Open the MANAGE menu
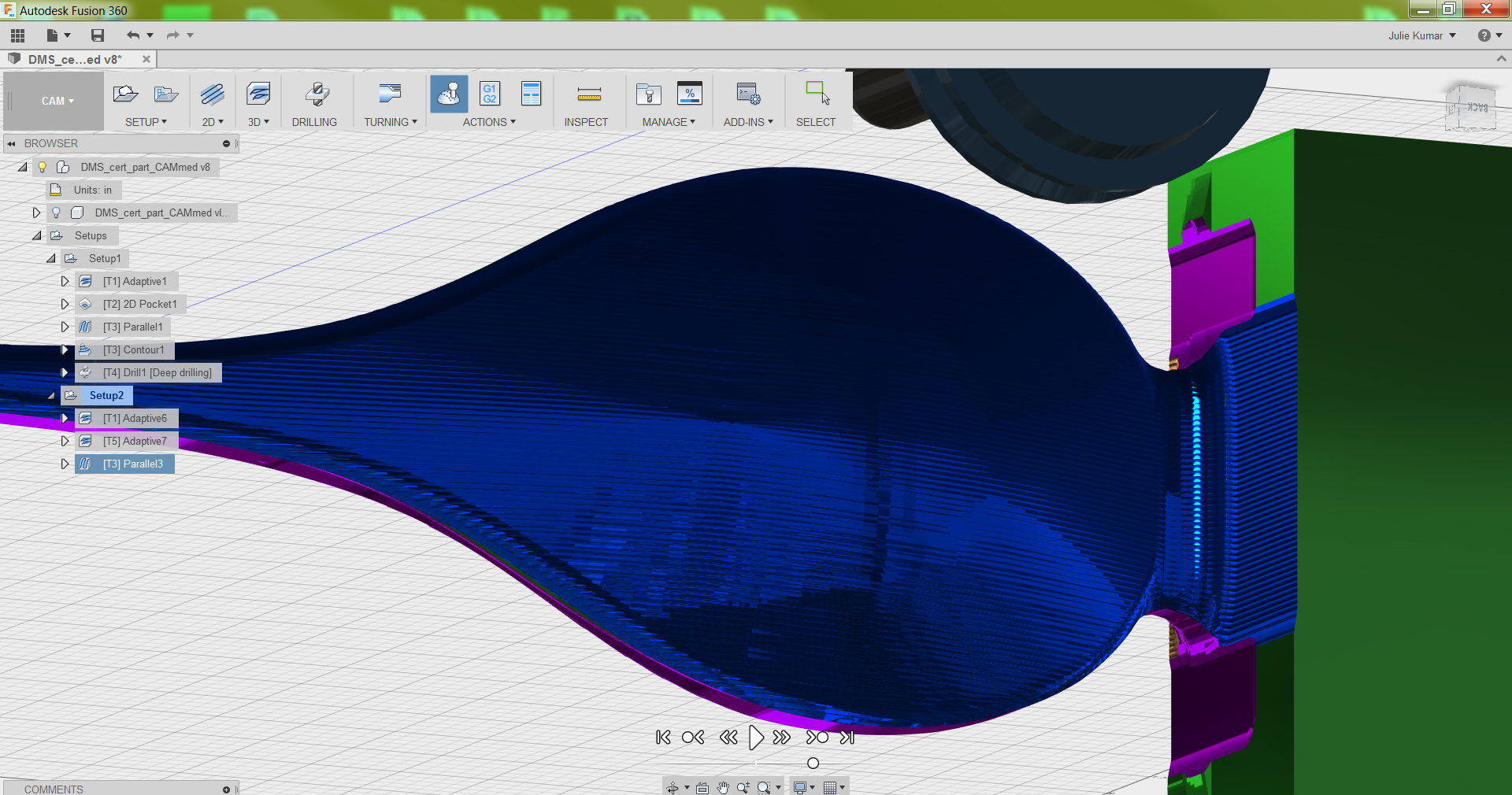Viewport: 1512px width, 795px height. click(669, 122)
